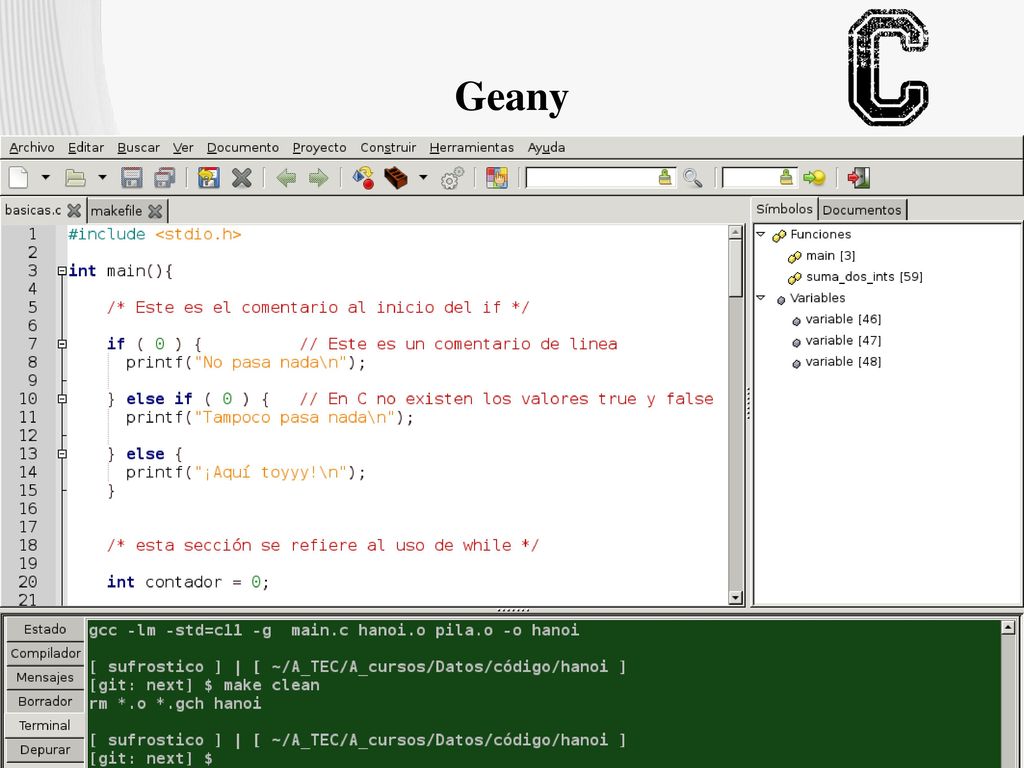Show the Mensajes panel tab
The image size is (1024, 768).
coord(45,677)
